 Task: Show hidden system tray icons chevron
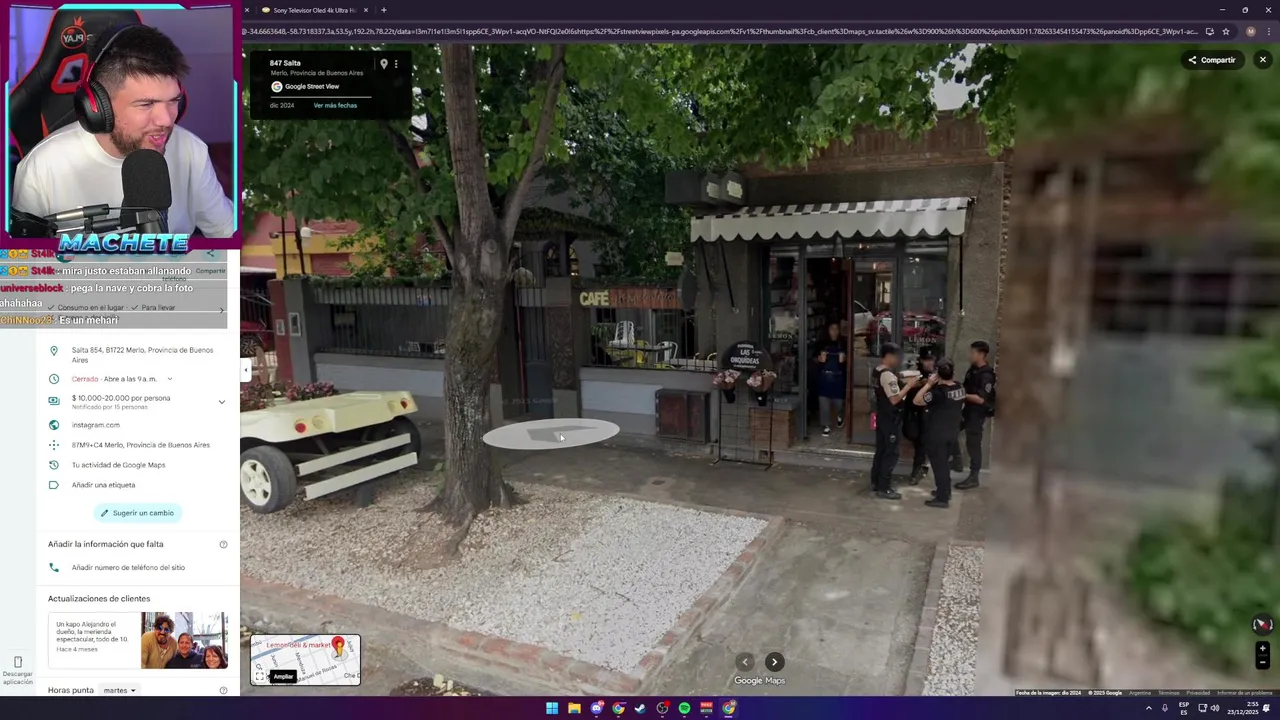(x=1148, y=708)
